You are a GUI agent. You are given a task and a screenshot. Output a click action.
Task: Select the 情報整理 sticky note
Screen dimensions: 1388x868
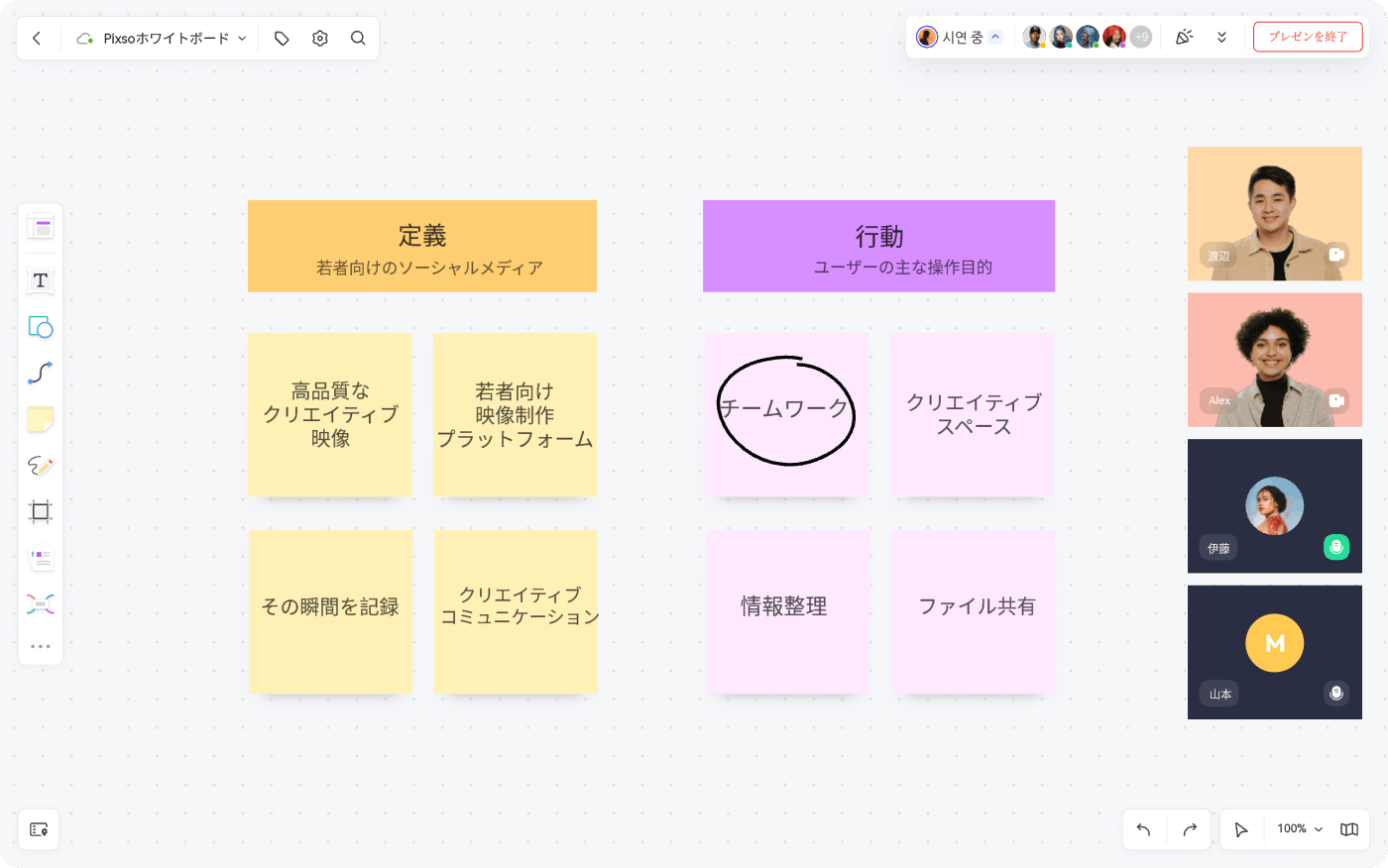[x=787, y=611]
